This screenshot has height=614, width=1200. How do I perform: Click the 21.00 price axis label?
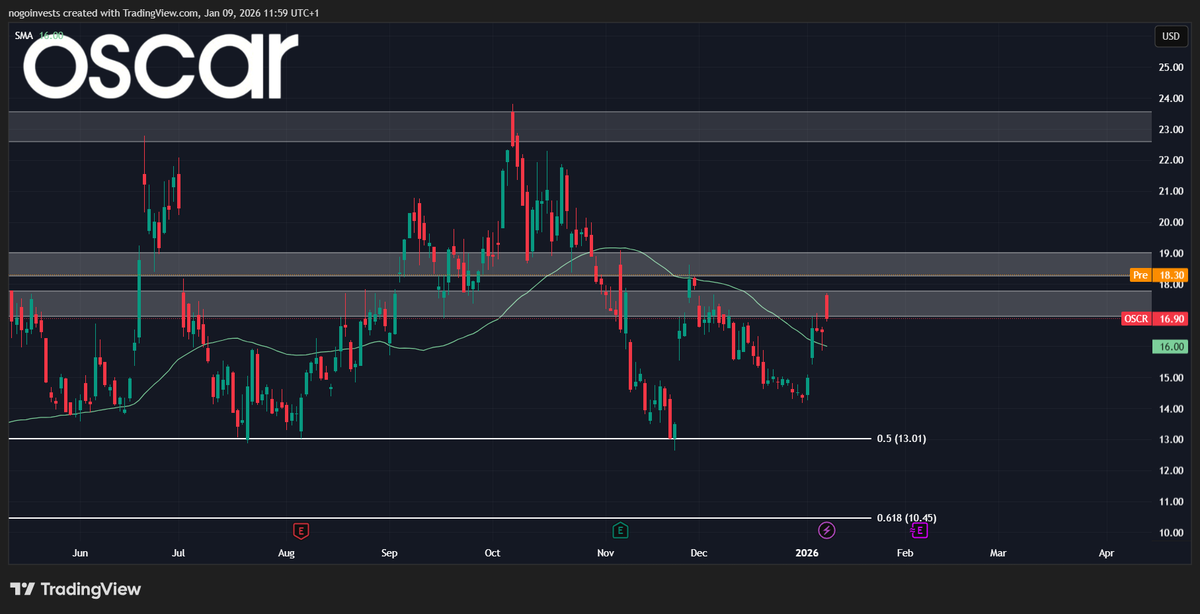coord(1171,191)
